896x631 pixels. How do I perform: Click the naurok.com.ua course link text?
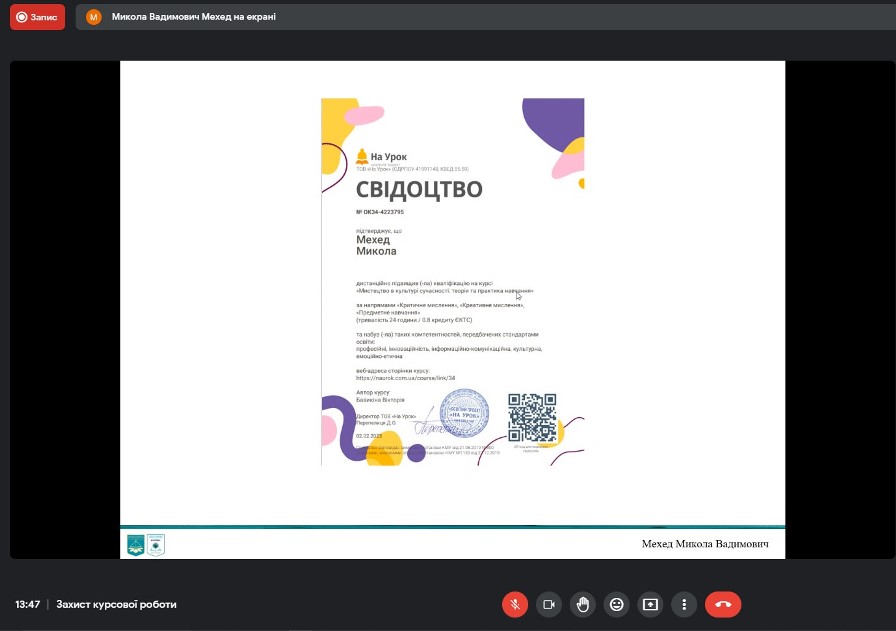[x=406, y=378]
